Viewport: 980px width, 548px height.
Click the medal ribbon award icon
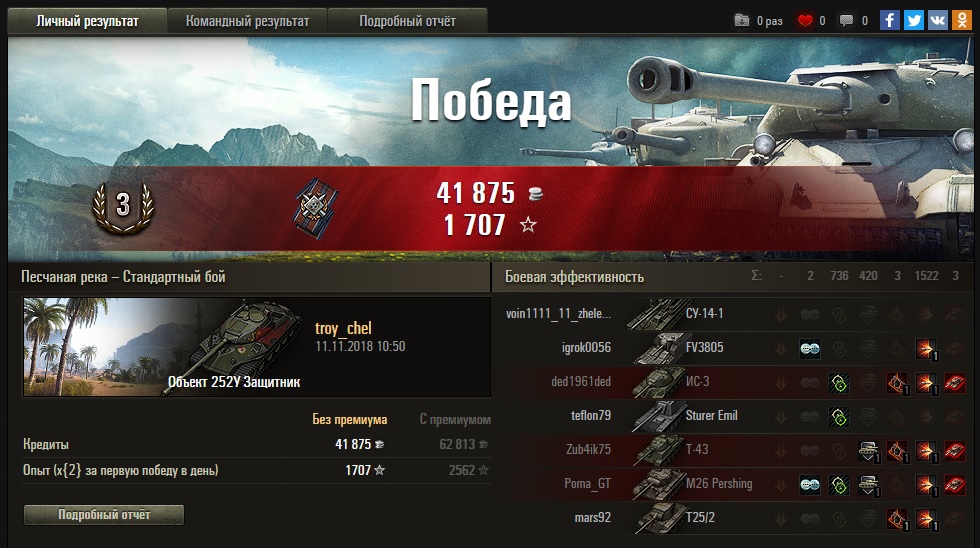tap(316, 209)
